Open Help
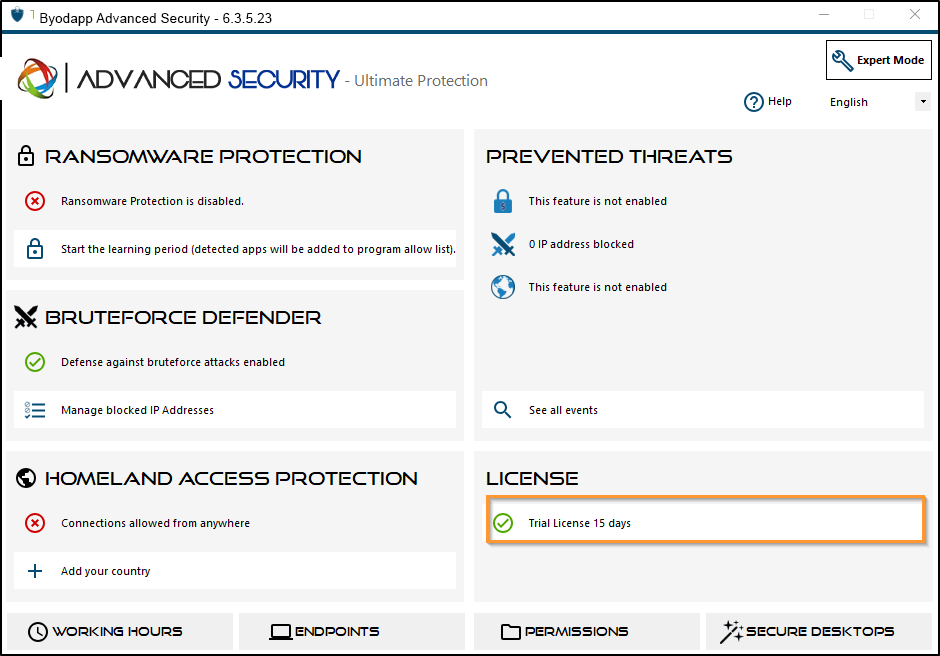The image size is (940, 656). (768, 101)
